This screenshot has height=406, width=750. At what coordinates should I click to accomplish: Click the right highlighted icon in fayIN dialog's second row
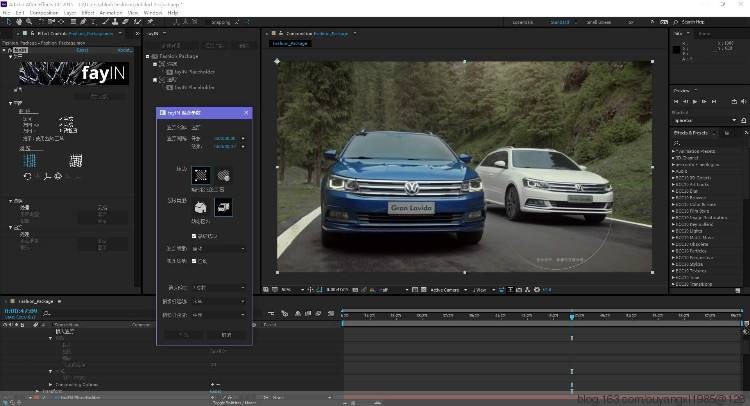[x=223, y=207]
